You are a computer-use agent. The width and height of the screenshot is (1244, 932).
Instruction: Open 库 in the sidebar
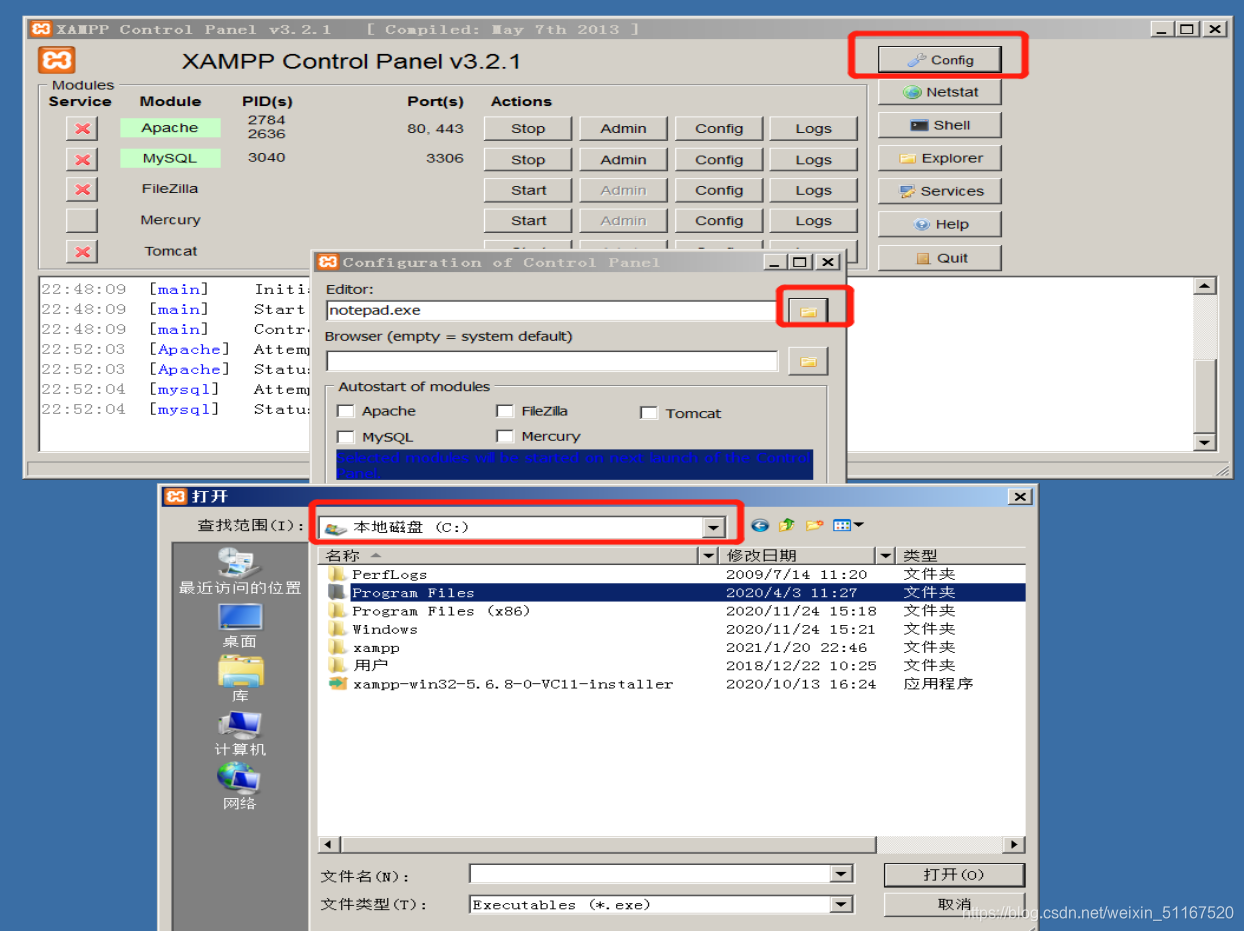point(240,680)
